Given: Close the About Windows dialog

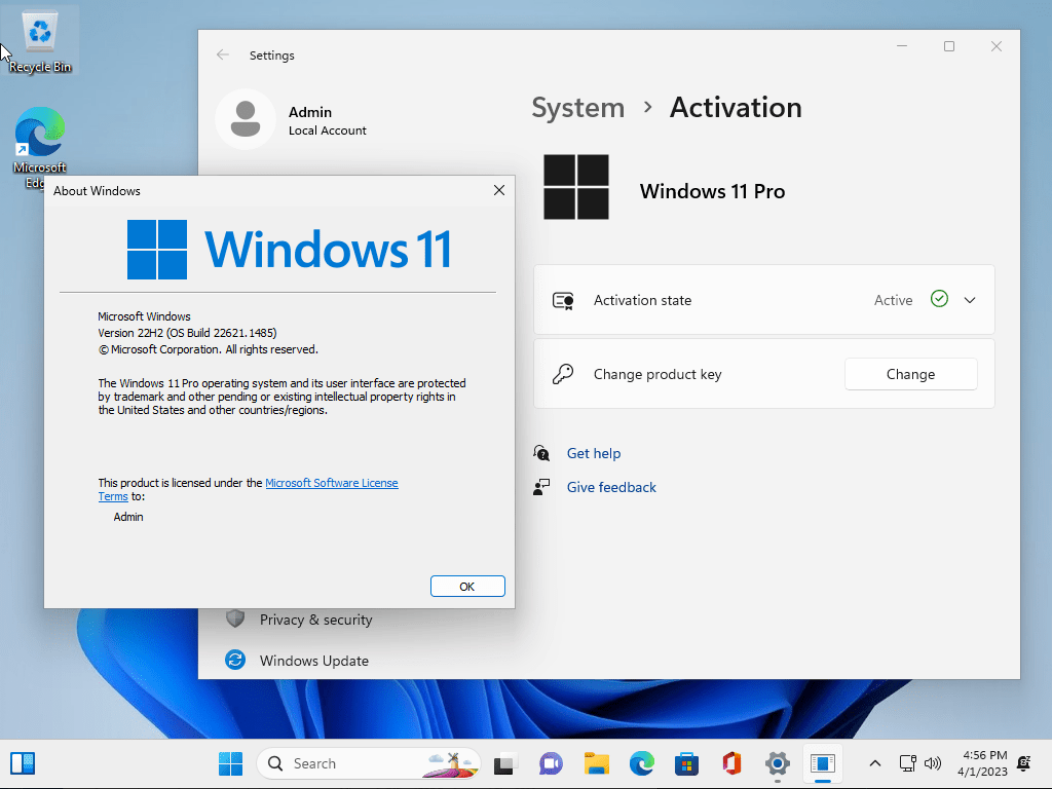Looking at the screenshot, I should 498,191.
